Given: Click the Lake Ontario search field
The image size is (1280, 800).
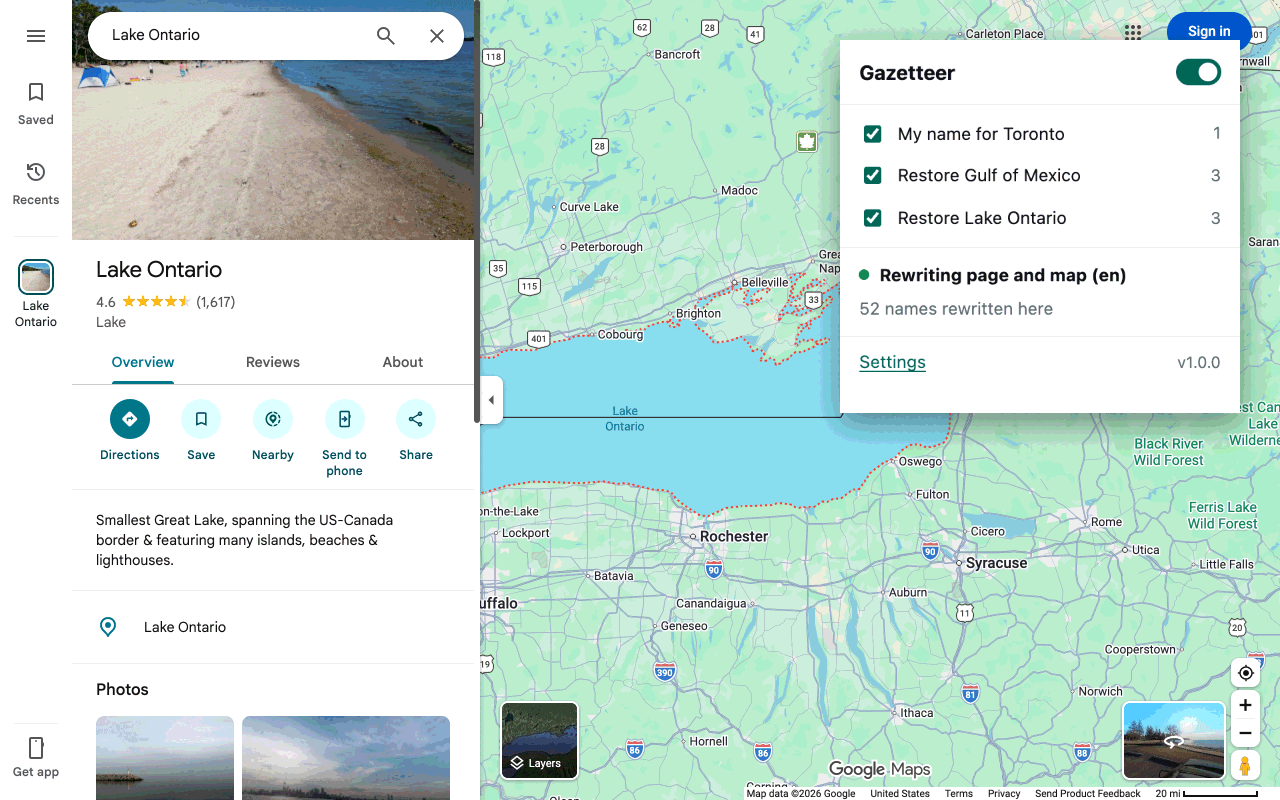Looking at the screenshot, I should 230,35.
